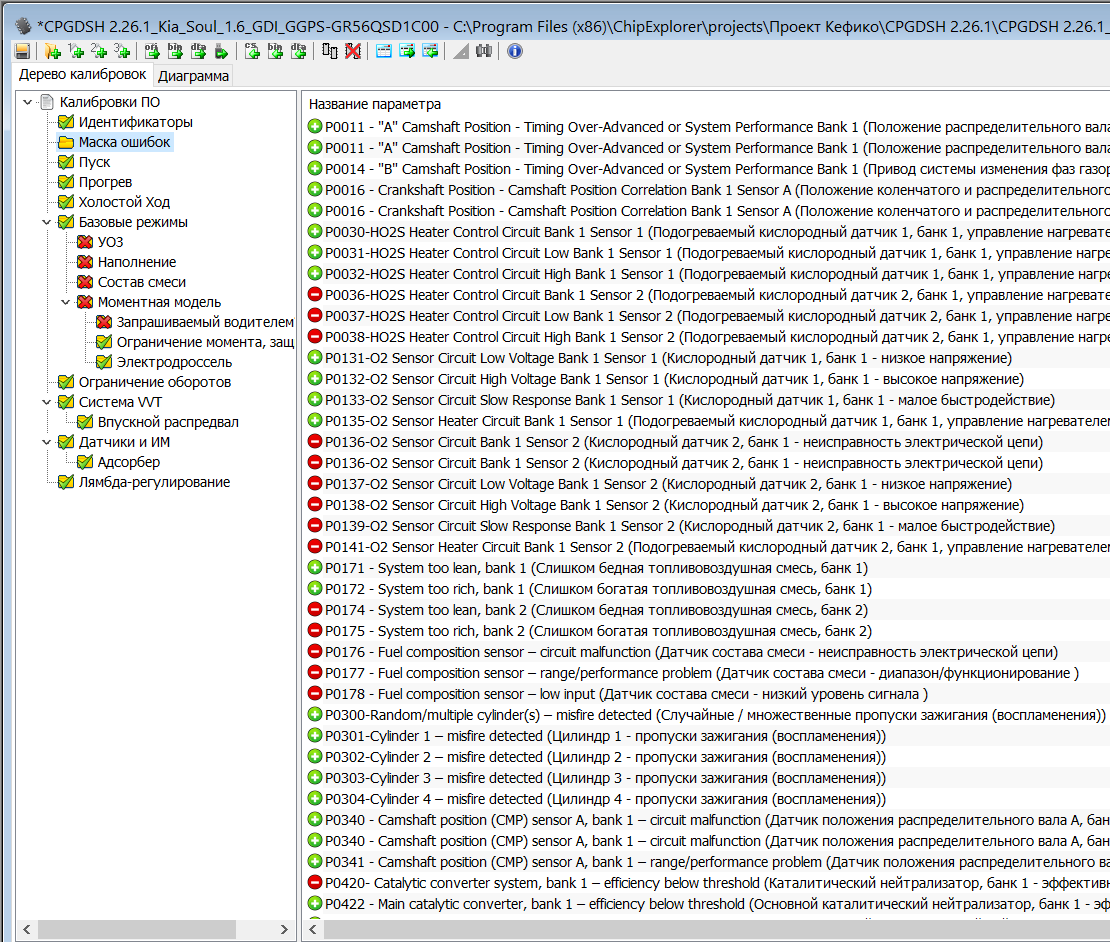Screen dimensions: 1110x942
Task: Toggle P0171 System too lean status icon
Action: 315,568
